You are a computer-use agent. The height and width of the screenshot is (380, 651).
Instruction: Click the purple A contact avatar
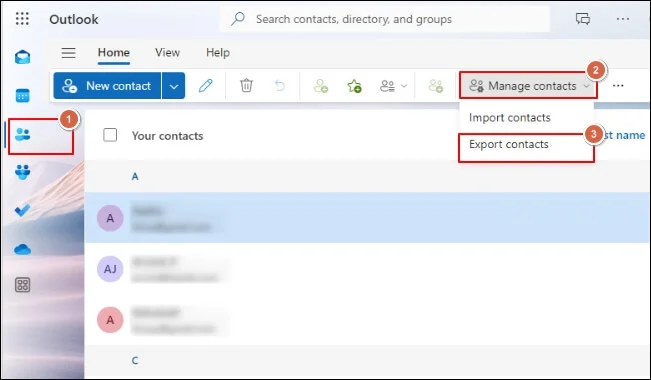coord(110,218)
